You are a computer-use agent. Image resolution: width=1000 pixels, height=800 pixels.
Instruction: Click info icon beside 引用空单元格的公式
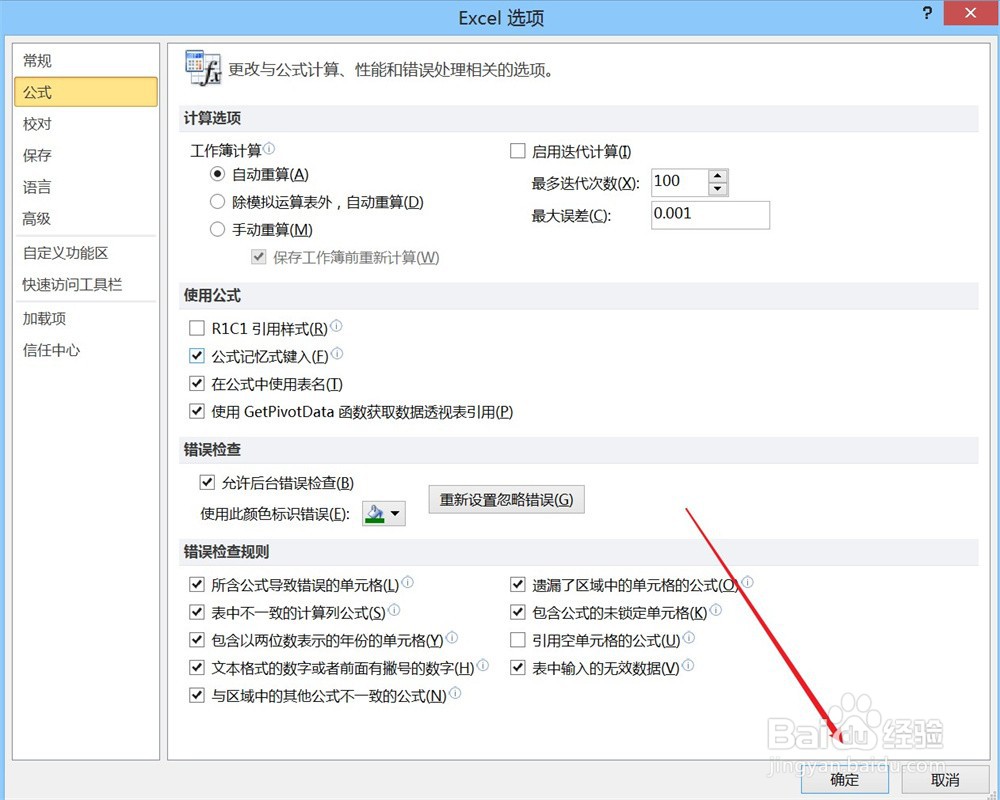[689, 637]
